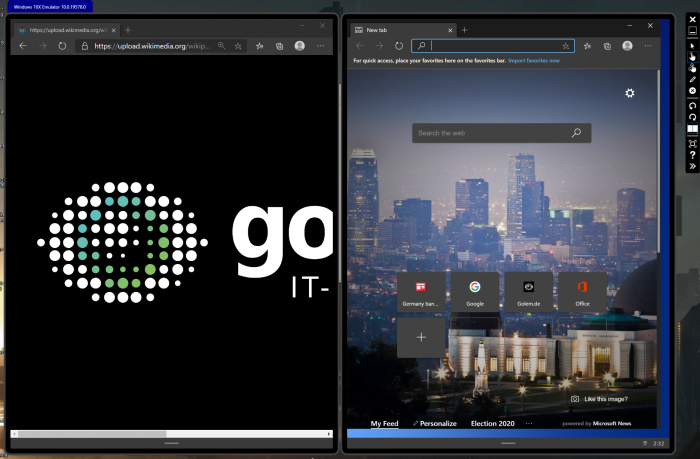Click Search the web box
Viewport: 700px width, 459px height.
(x=501, y=133)
